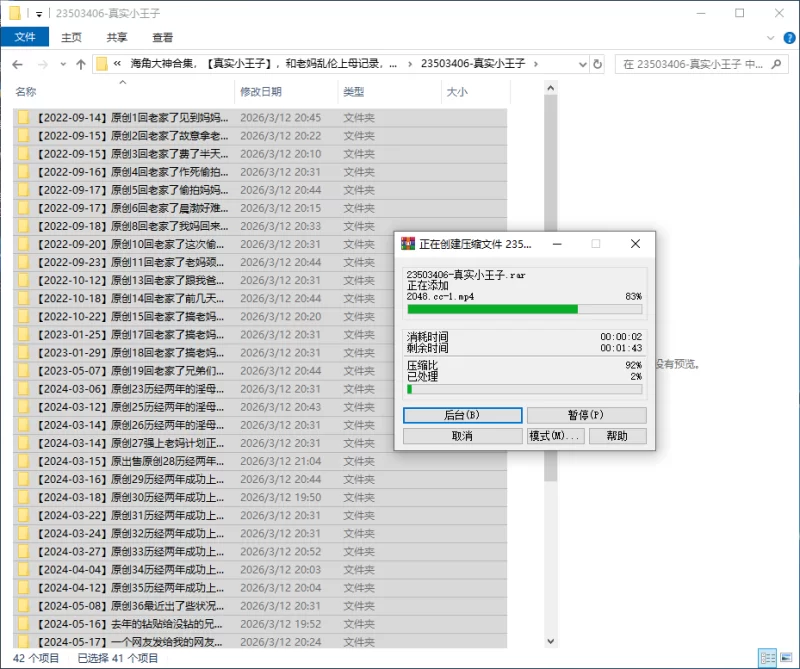
Task: Sort by the 修改日期 column header
Action: click(x=261, y=92)
